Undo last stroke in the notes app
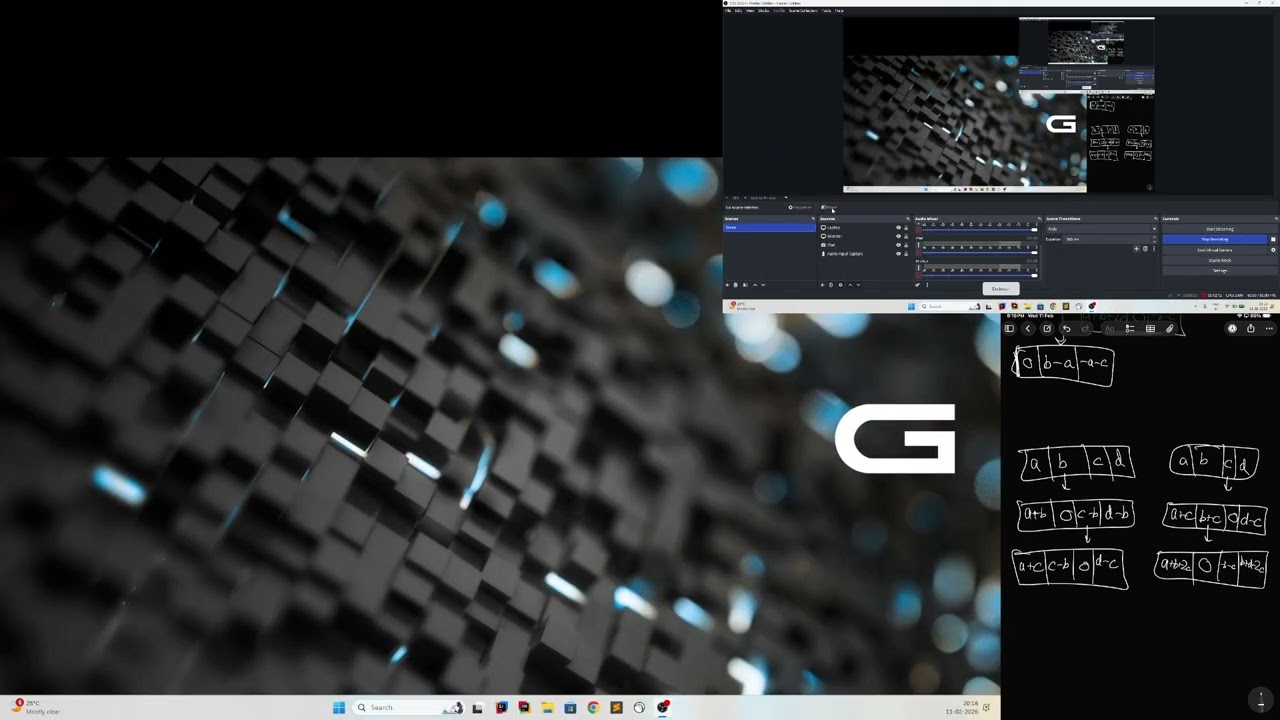Screen dimensions: 1280x720 (x=1066, y=328)
